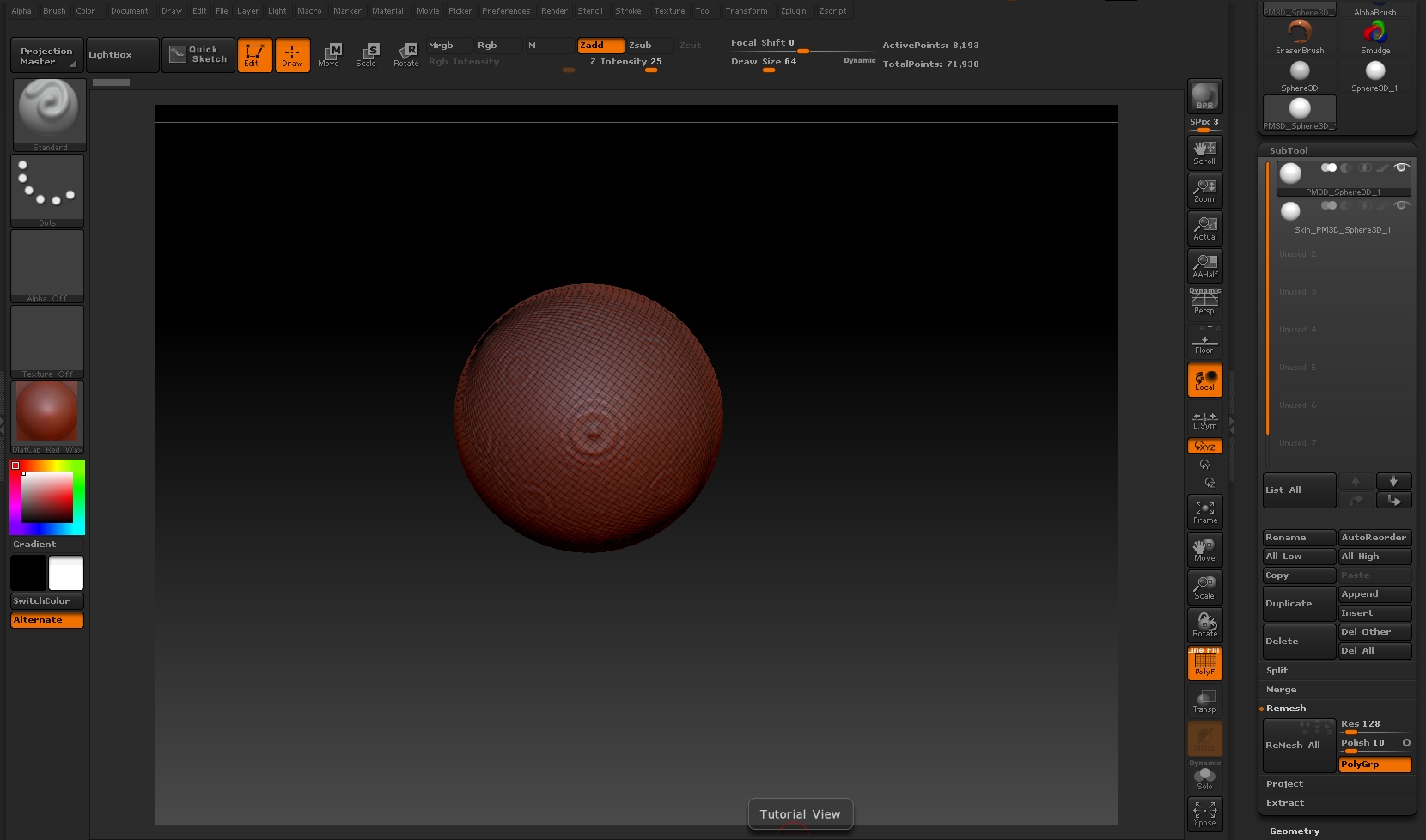Click the AAHalf icon
This screenshot has width=1426, height=840.
coord(1204,265)
